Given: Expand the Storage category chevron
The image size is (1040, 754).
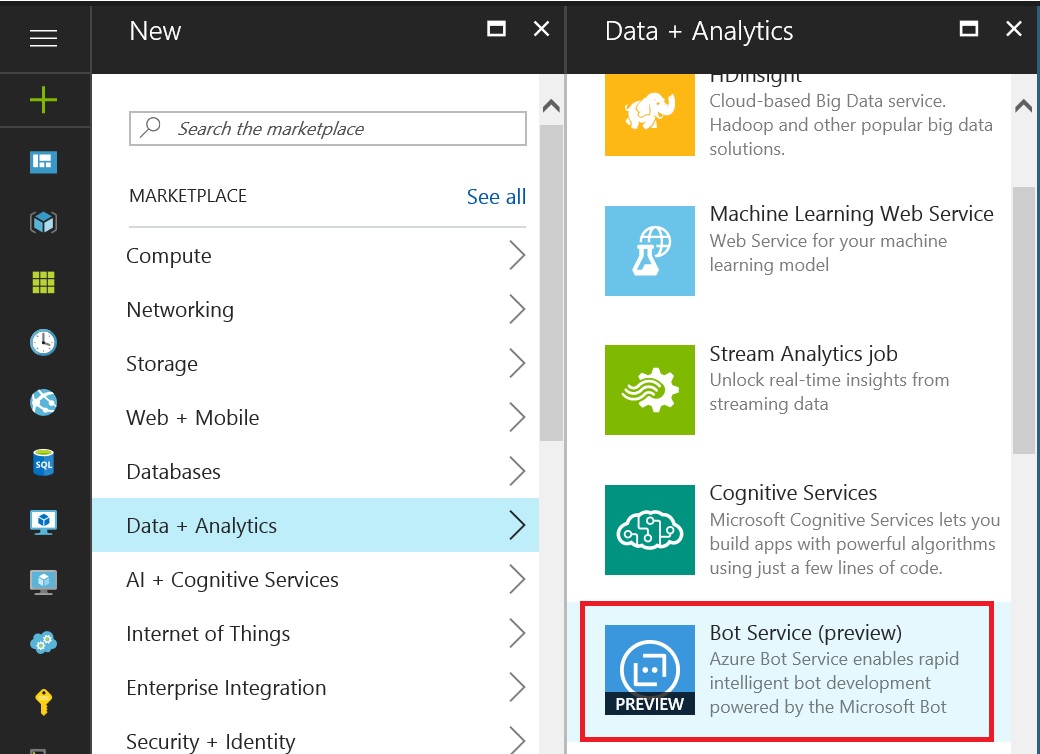Looking at the screenshot, I should coord(517,363).
